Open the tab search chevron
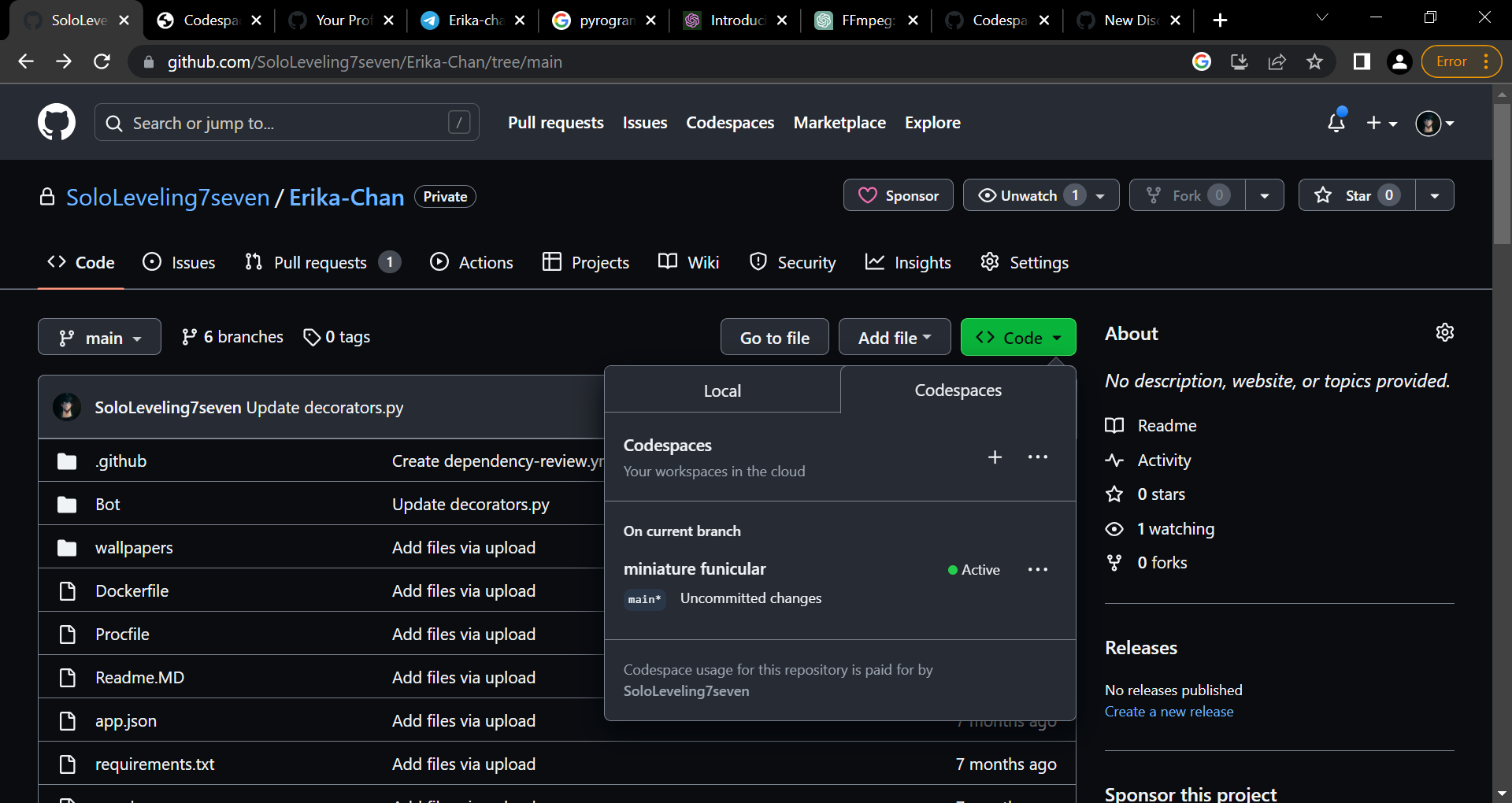Image resolution: width=1512 pixels, height=803 pixels. click(1322, 17)
